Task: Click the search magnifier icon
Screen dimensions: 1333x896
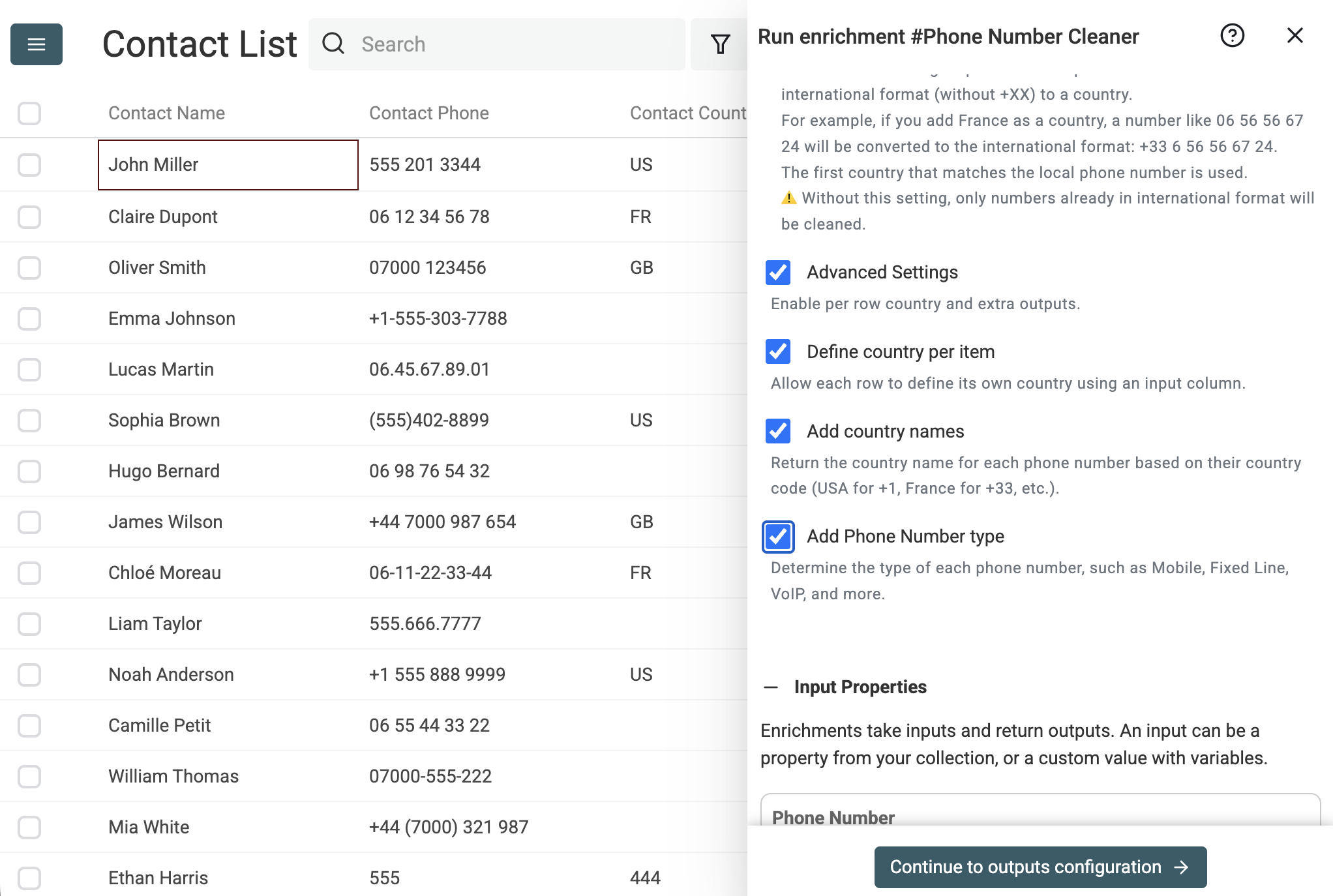Action: click(333, 44)
